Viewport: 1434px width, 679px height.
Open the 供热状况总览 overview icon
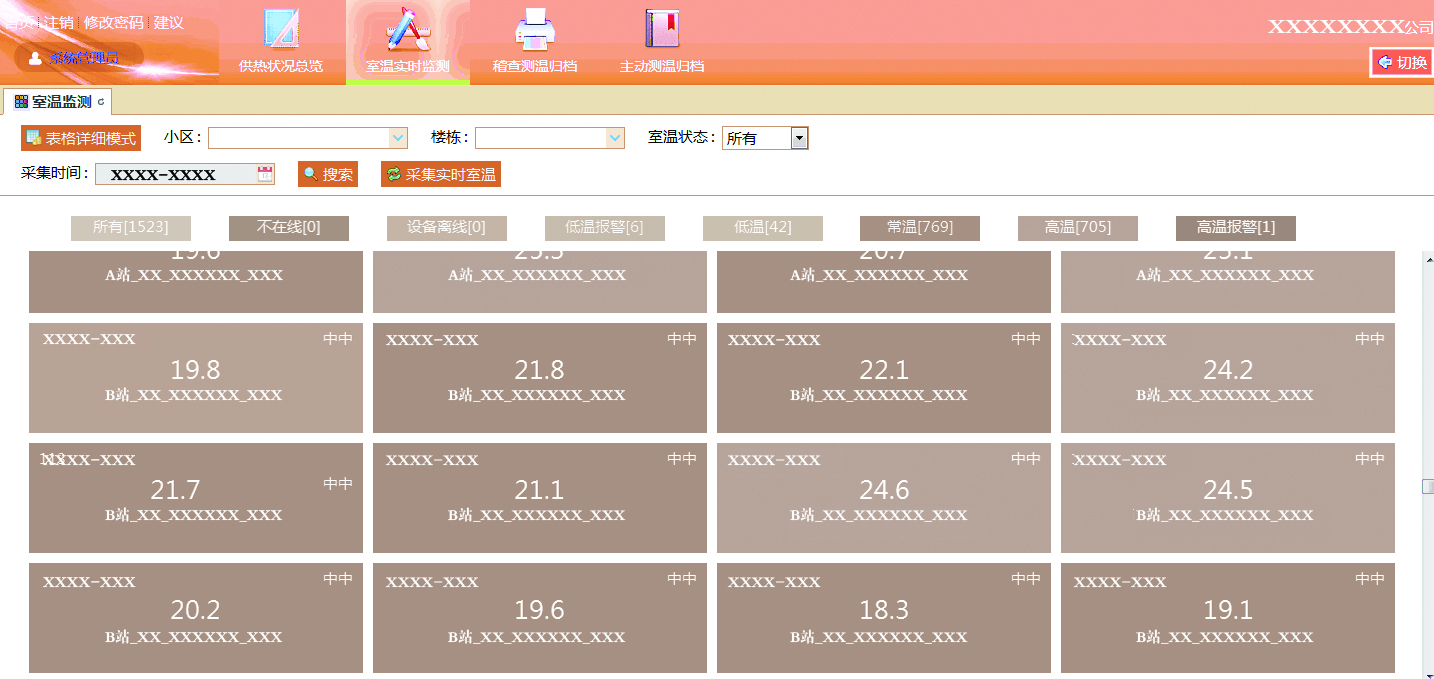[281, 30]
